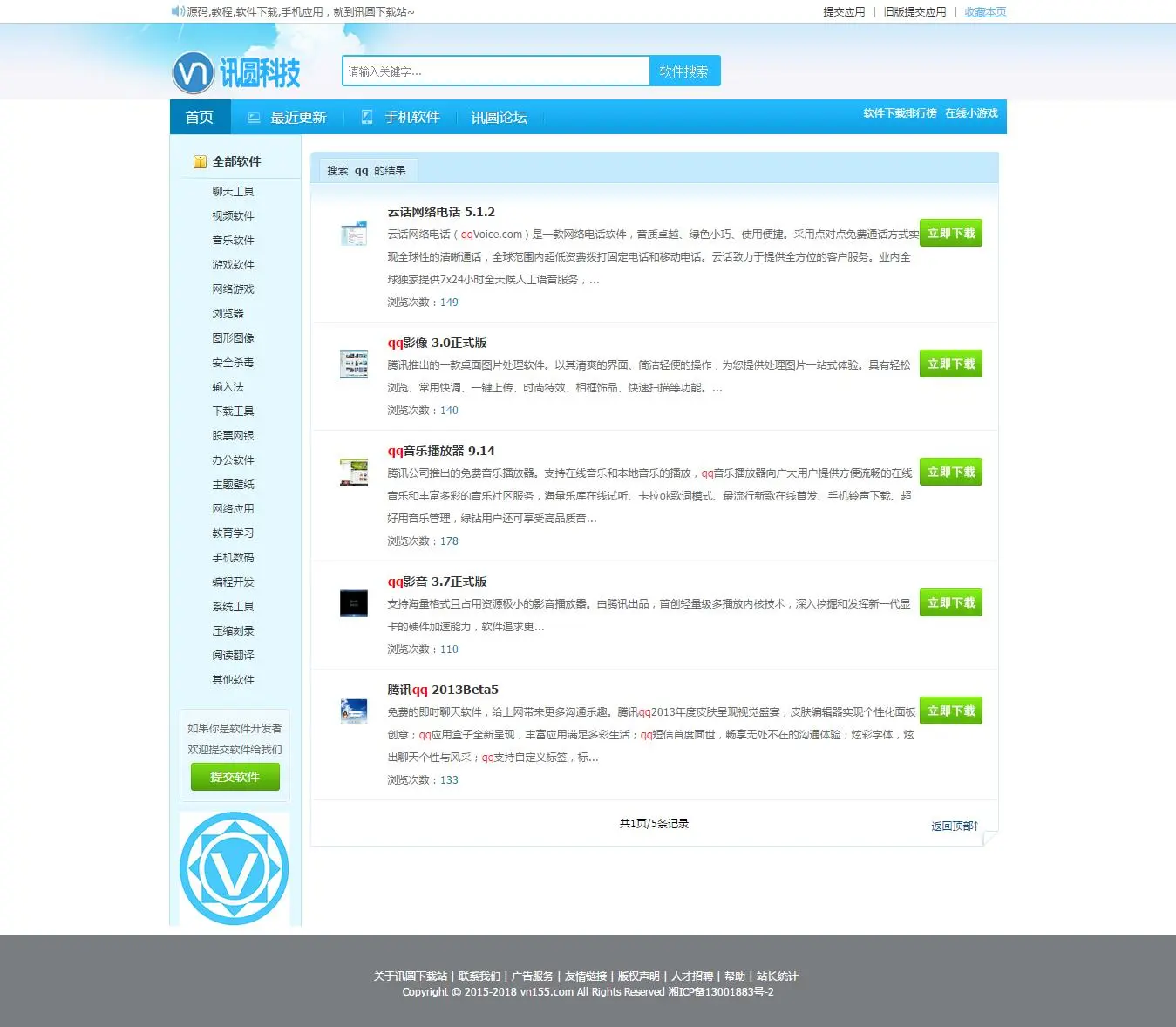Download qq影音 with 立即下载
Viewport: 1176px width, 1027px height.
click(951, 602)
